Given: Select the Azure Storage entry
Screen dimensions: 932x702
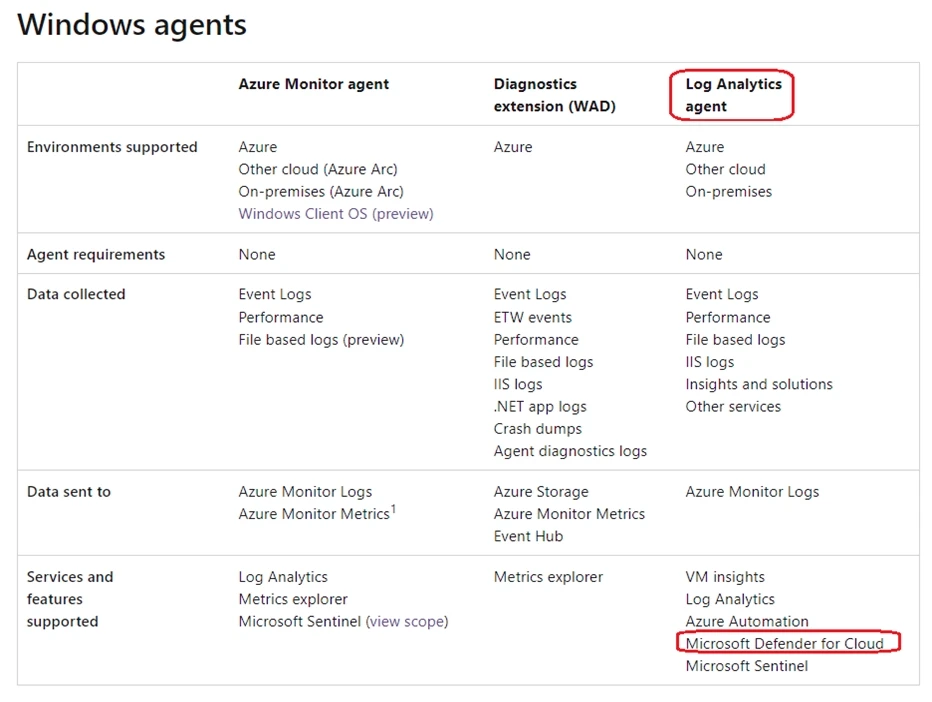Looking at the screenshot, I should tap(541, 492).
